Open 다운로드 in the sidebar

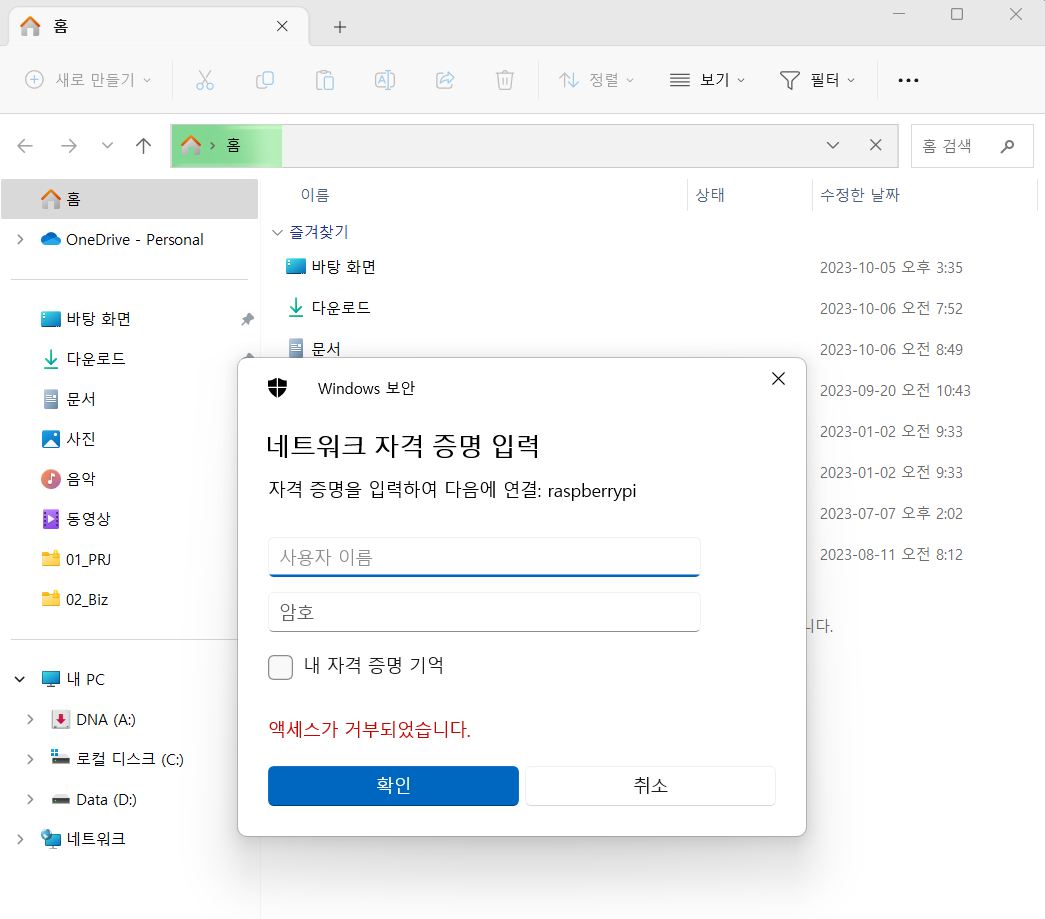95,359
